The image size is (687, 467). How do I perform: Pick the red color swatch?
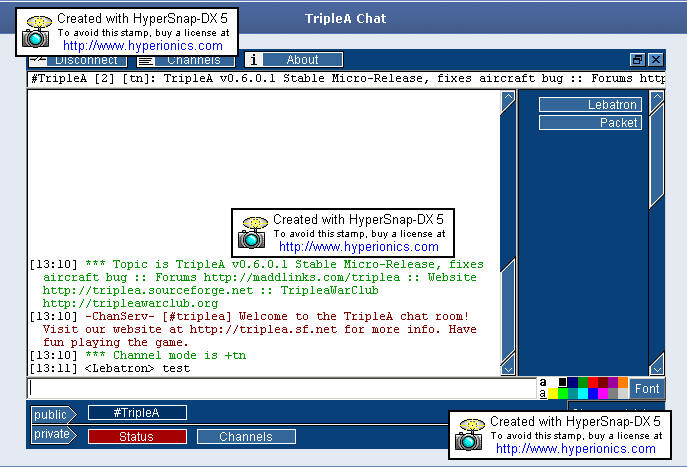click(593, 382)
